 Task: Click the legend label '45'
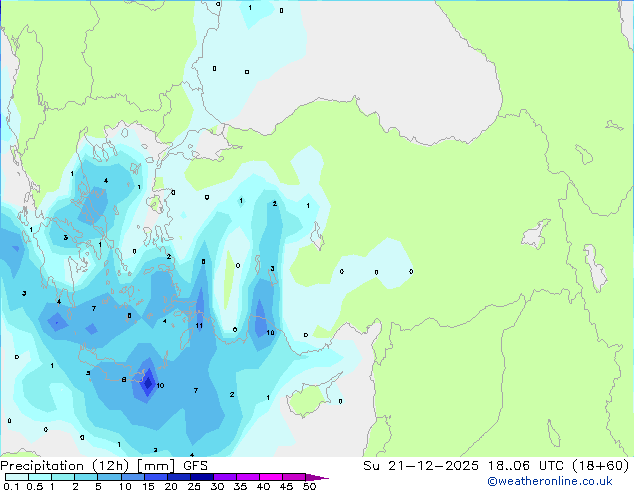(286, 486)
